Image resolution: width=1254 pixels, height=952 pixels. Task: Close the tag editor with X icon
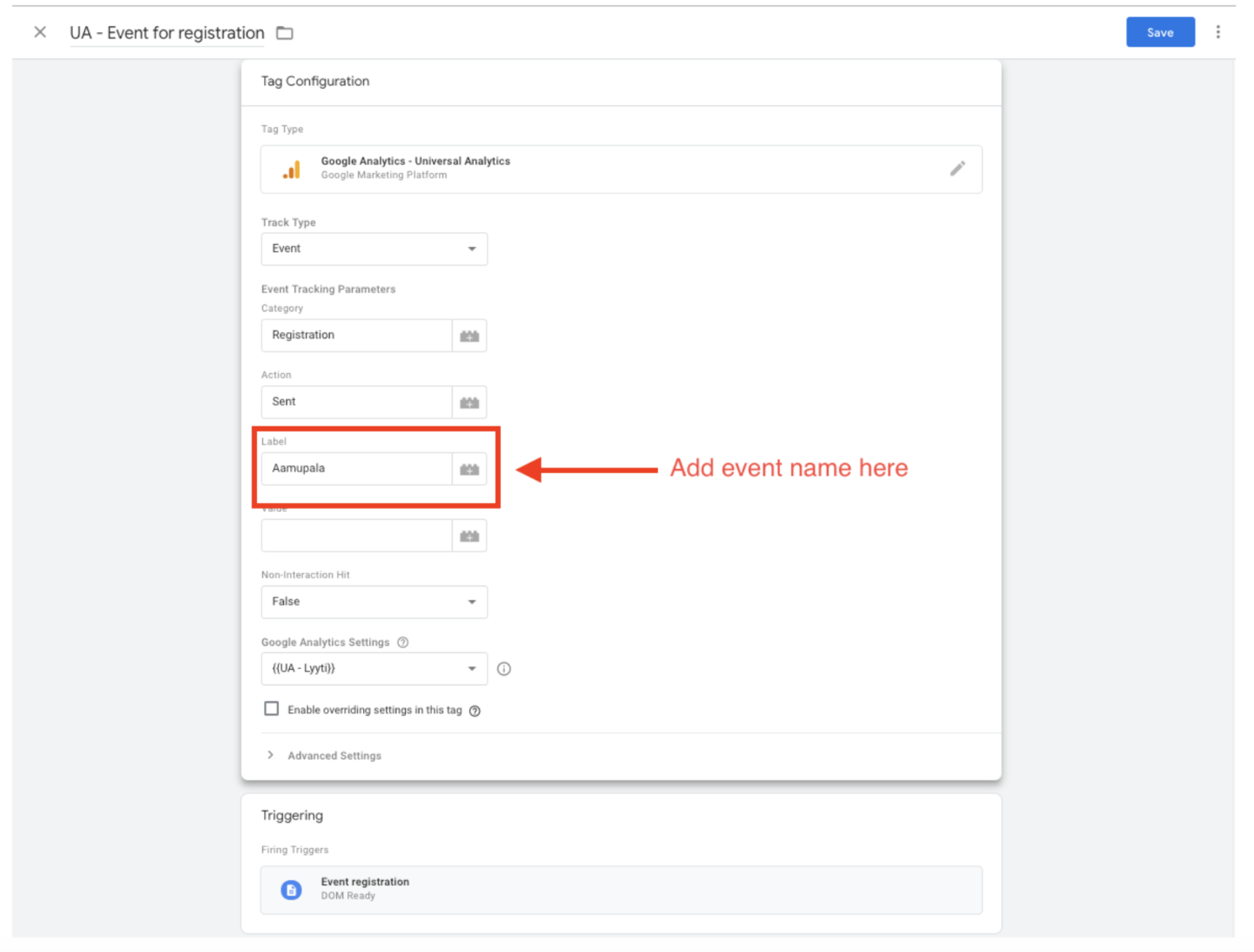point(40,32)
